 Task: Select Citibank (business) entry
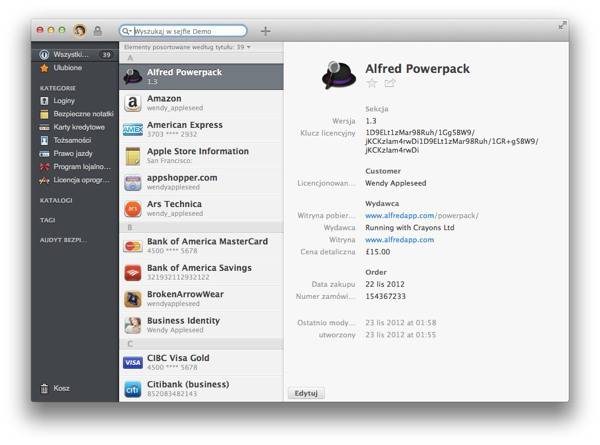pos(201,389)
